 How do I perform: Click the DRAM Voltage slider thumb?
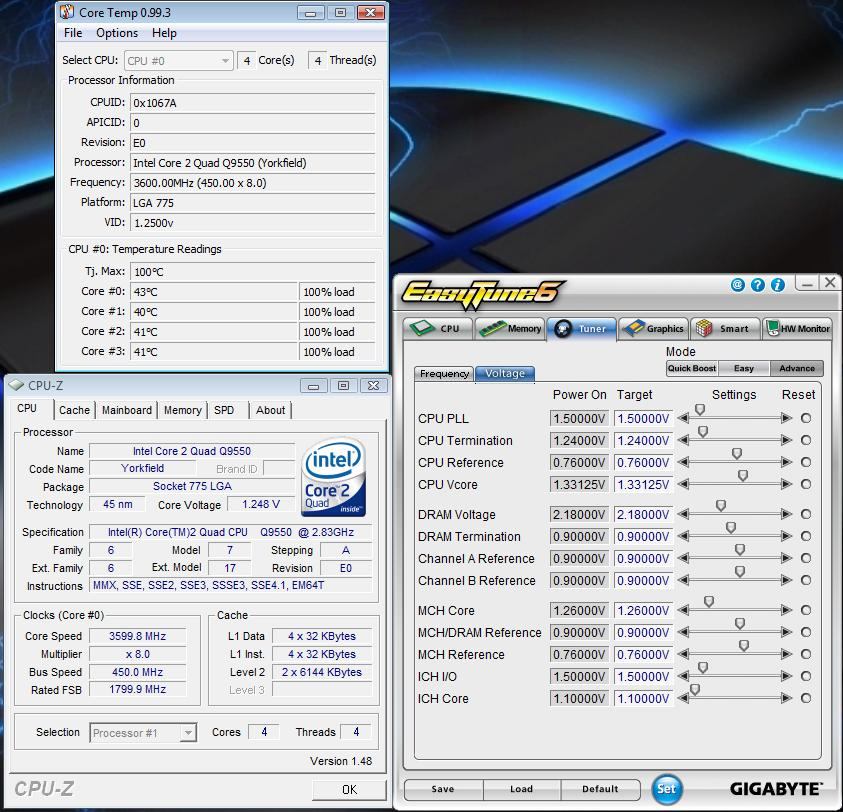pyautogui.click(x=721, y=506)
